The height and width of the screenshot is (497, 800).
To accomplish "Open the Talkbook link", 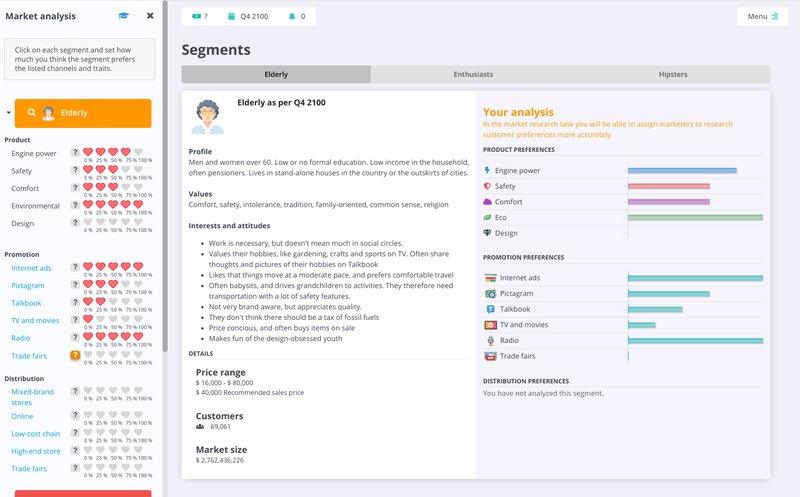I will 26,303.
